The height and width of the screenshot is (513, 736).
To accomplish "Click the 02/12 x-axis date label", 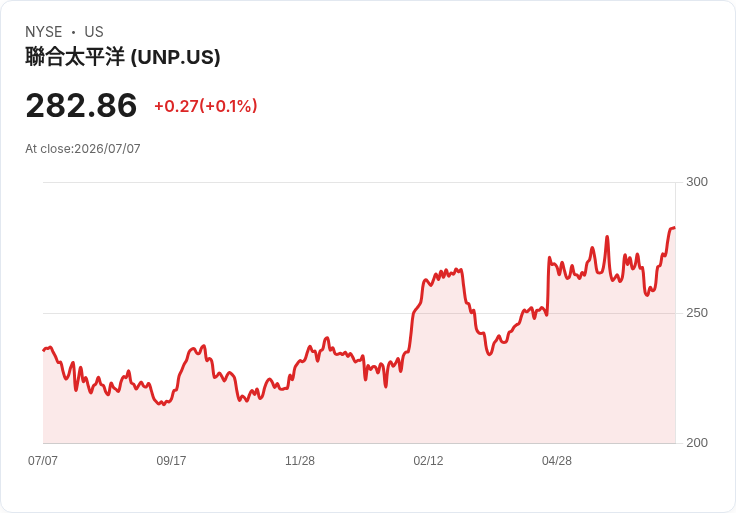I will coord(428,460).
